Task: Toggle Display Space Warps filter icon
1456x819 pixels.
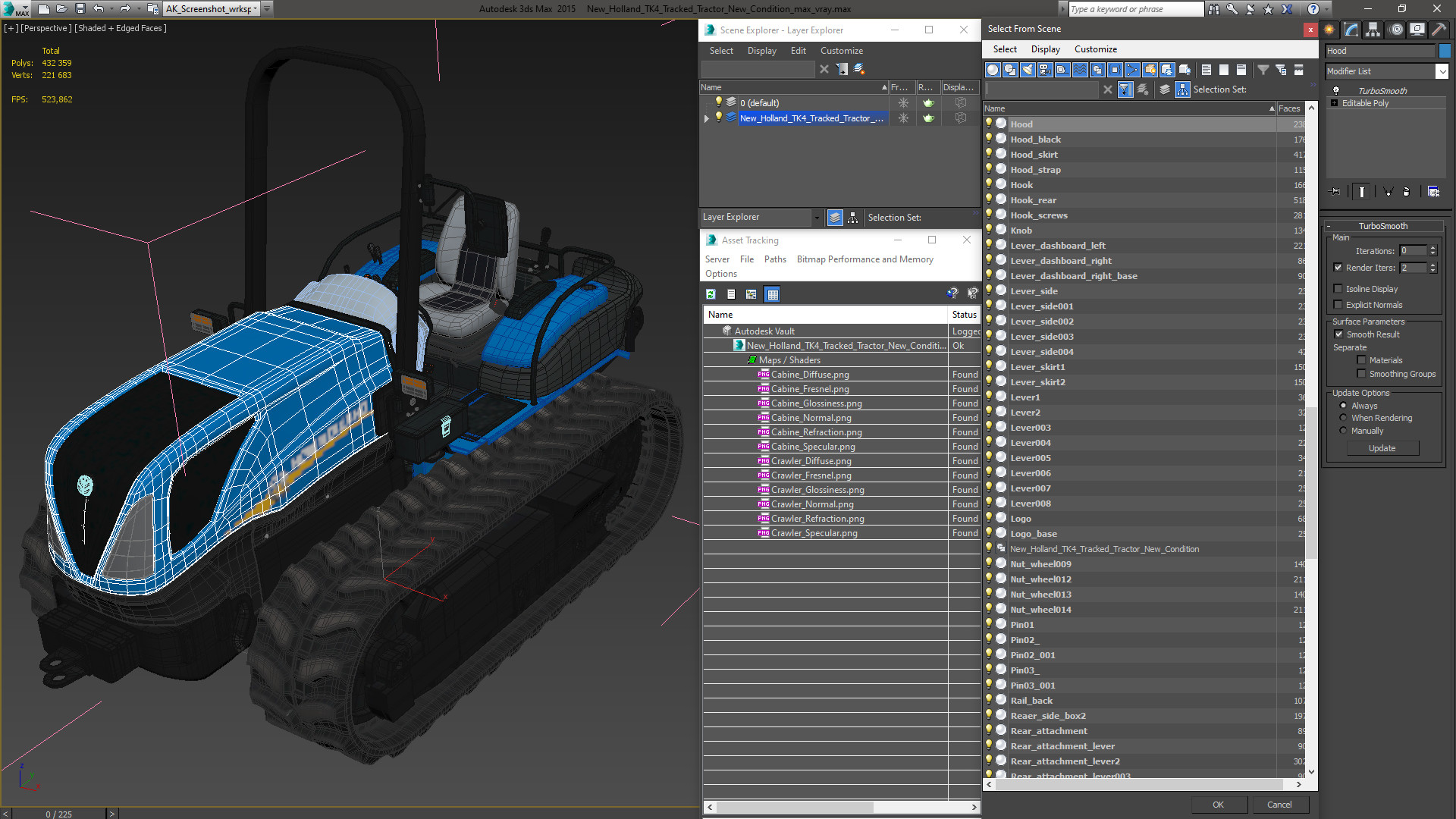Action: [1080, 70]
